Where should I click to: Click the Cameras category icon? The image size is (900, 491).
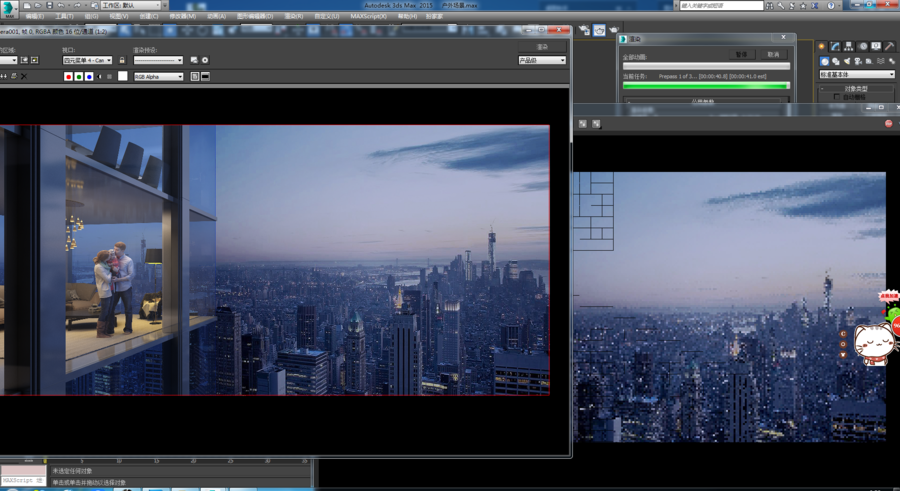pos(858,61)
